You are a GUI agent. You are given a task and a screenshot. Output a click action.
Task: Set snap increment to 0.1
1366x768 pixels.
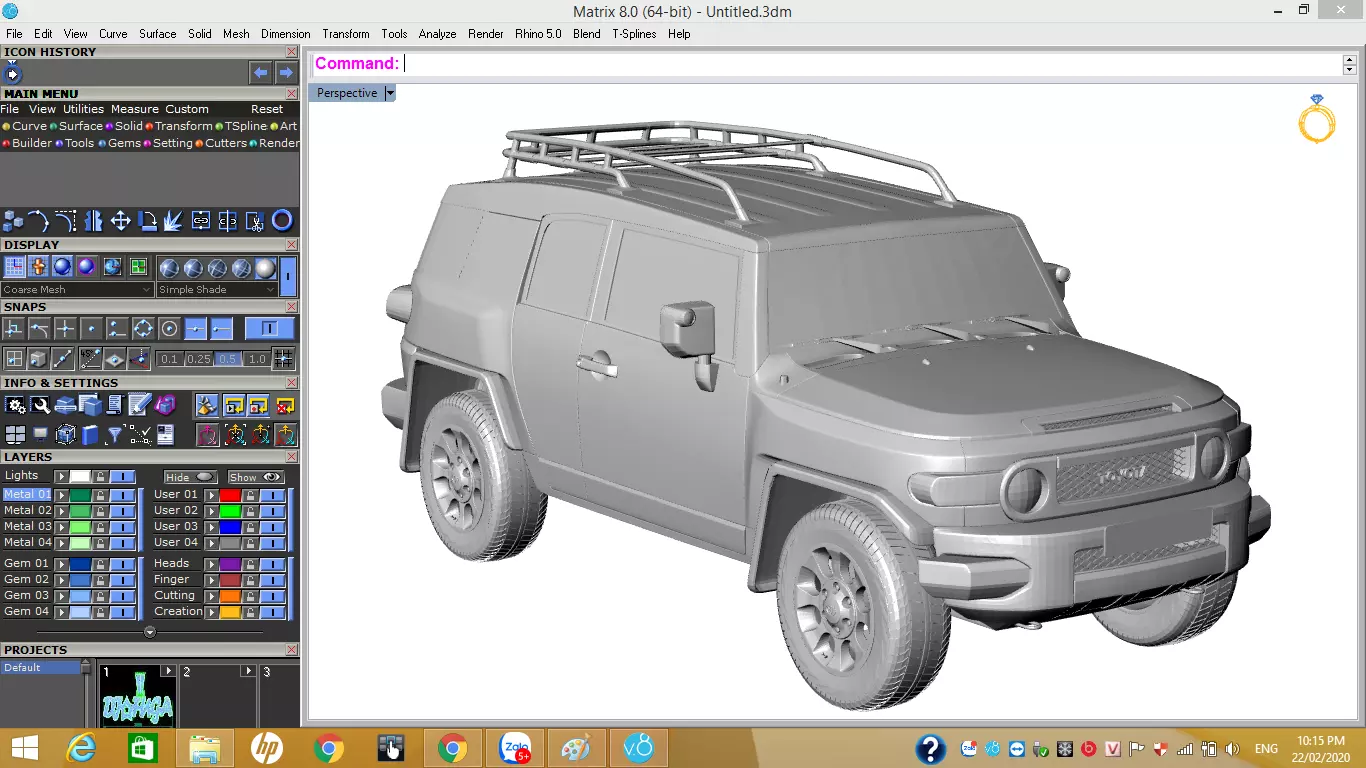169,359
